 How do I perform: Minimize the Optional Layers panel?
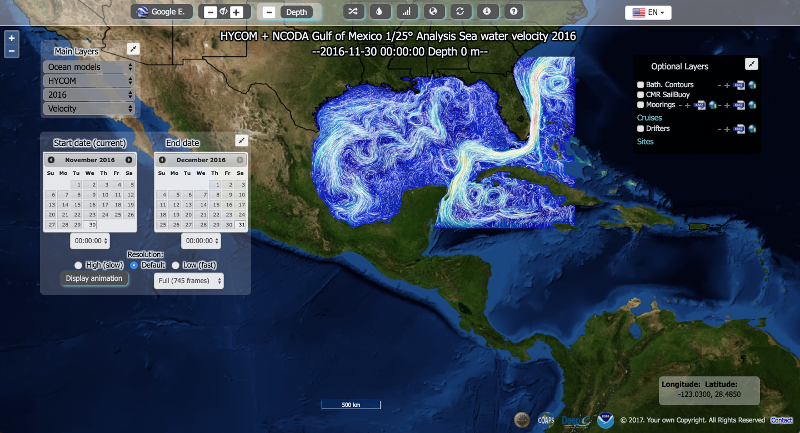click(x=752, y=64)
